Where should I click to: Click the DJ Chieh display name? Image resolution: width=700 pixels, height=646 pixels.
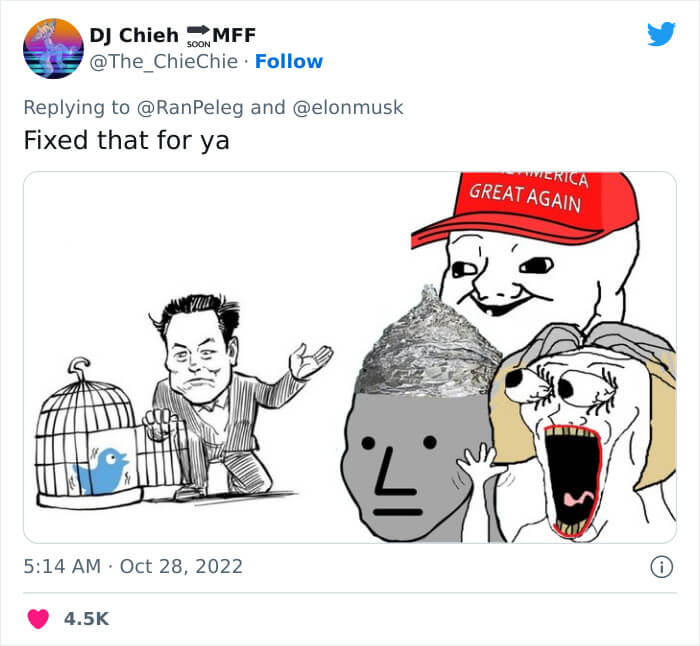[x=134, y=35]
